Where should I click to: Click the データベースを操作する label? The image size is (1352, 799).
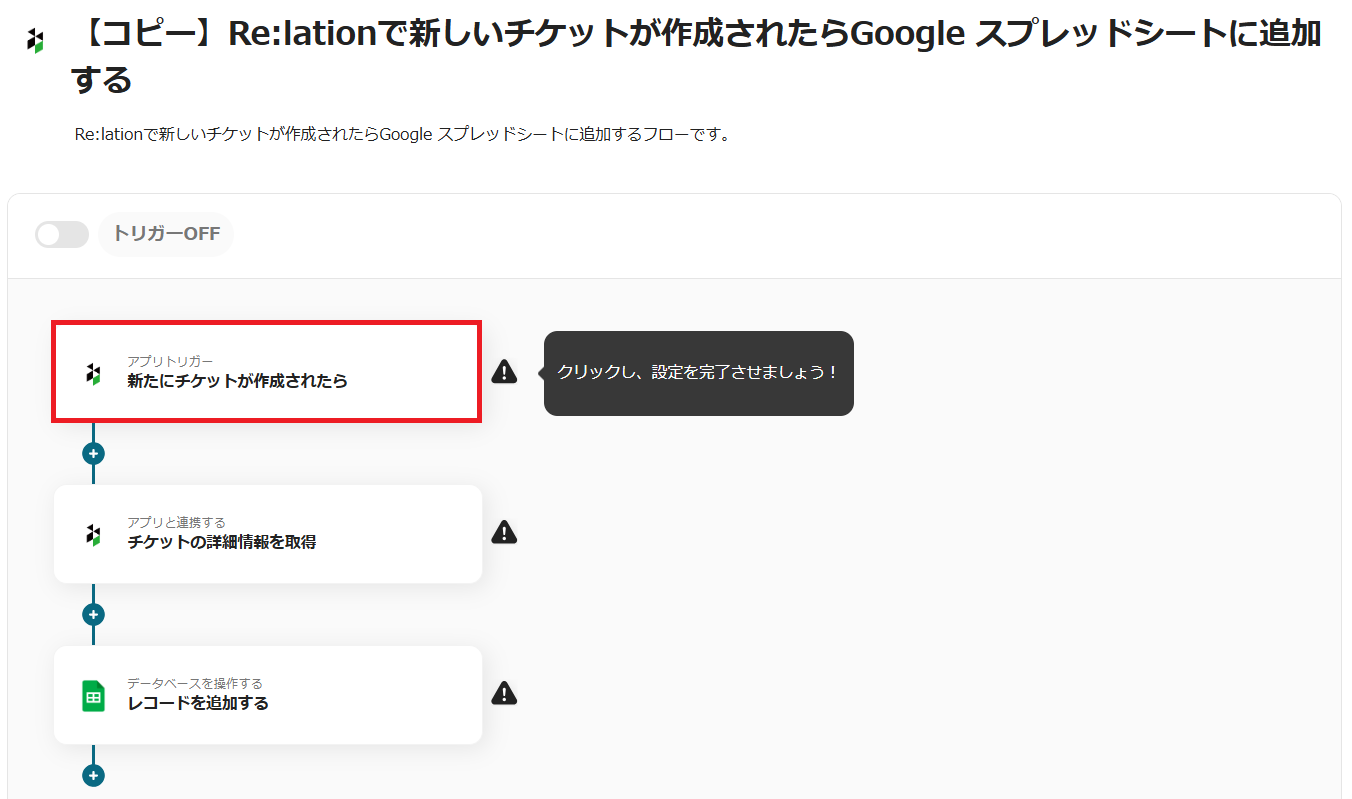coord(194,683)
